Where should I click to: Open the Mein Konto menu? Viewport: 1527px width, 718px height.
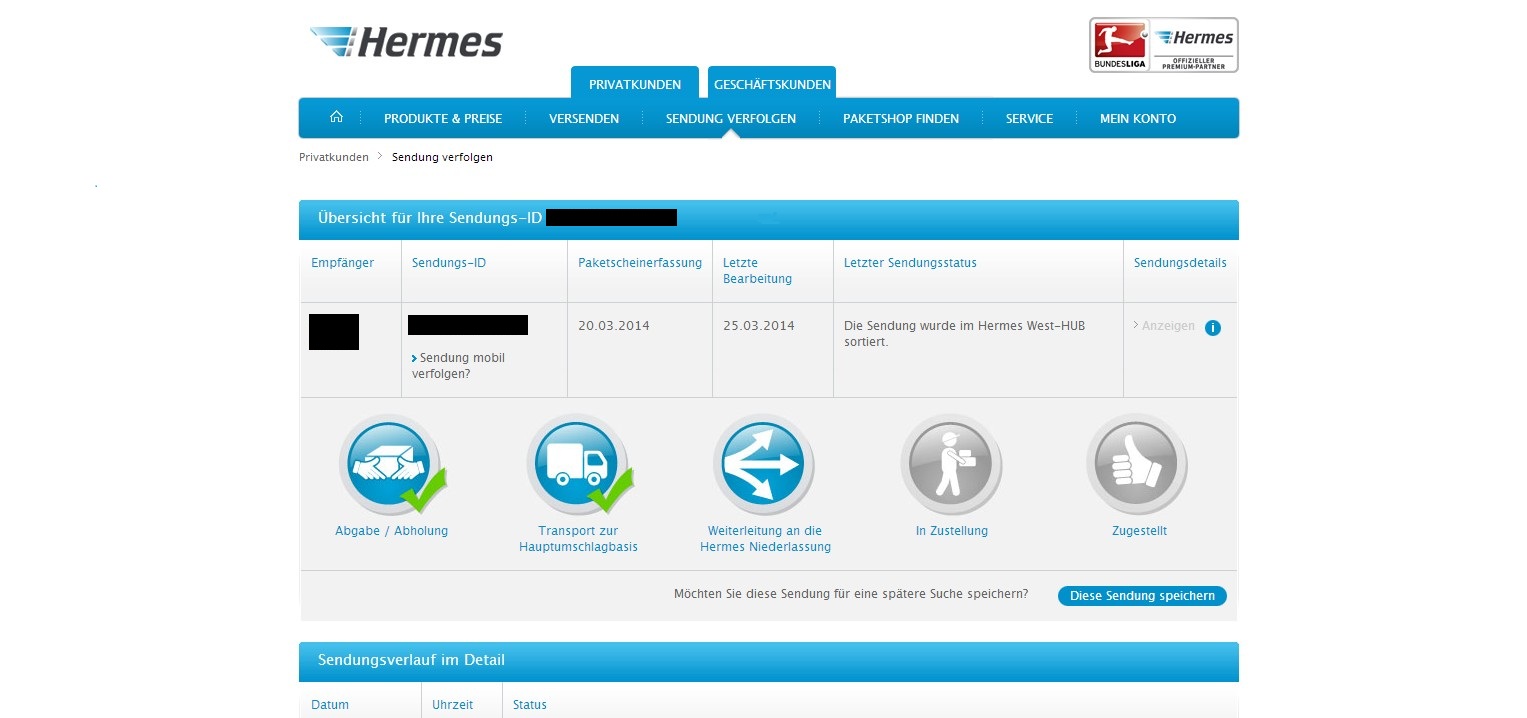(x=1138, y=118)
